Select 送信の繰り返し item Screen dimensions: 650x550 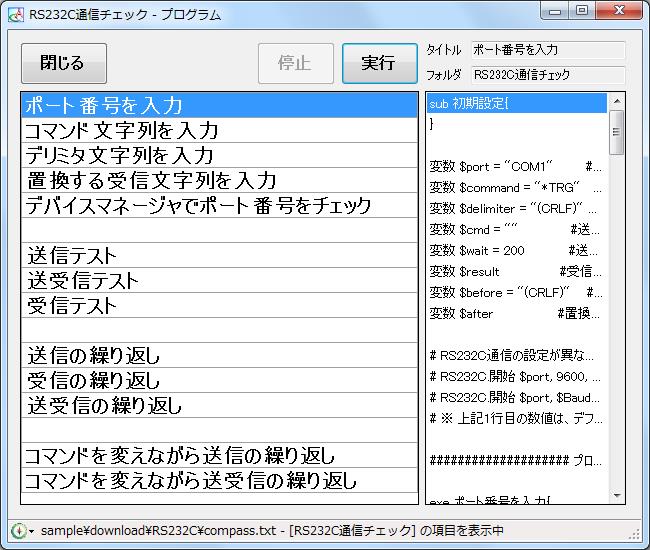pyautogui.click(x=219, y=355)
